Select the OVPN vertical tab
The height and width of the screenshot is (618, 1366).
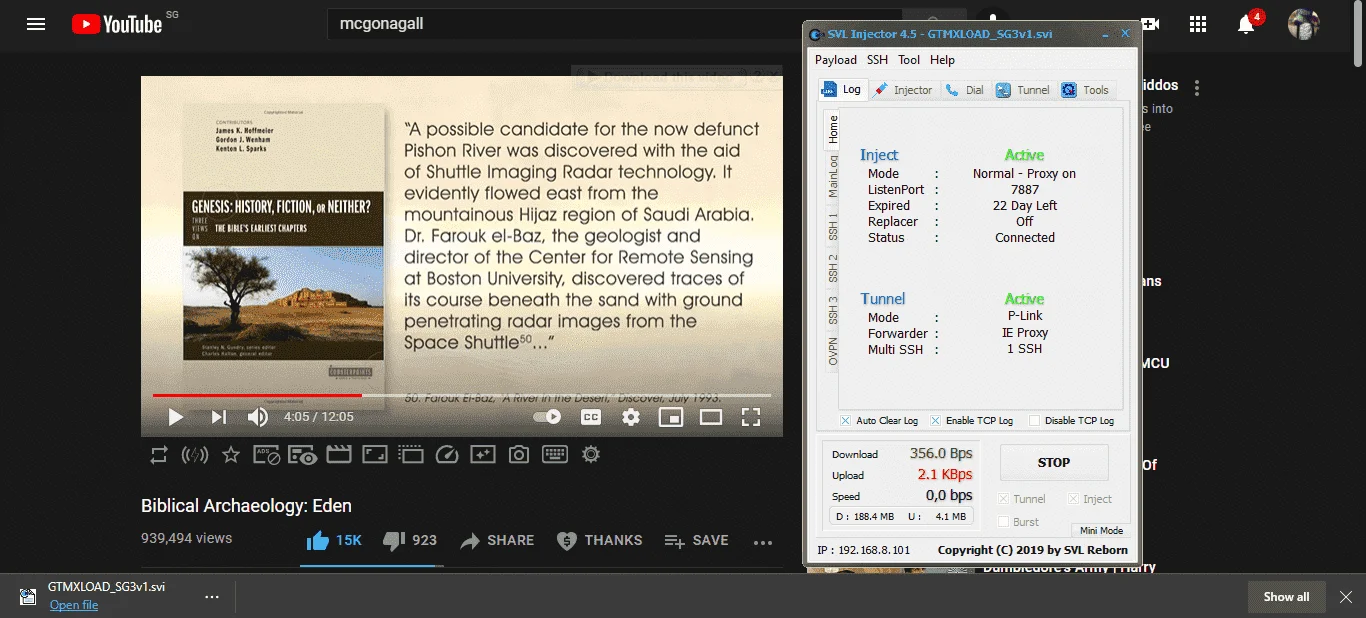[x=832, y=351]
